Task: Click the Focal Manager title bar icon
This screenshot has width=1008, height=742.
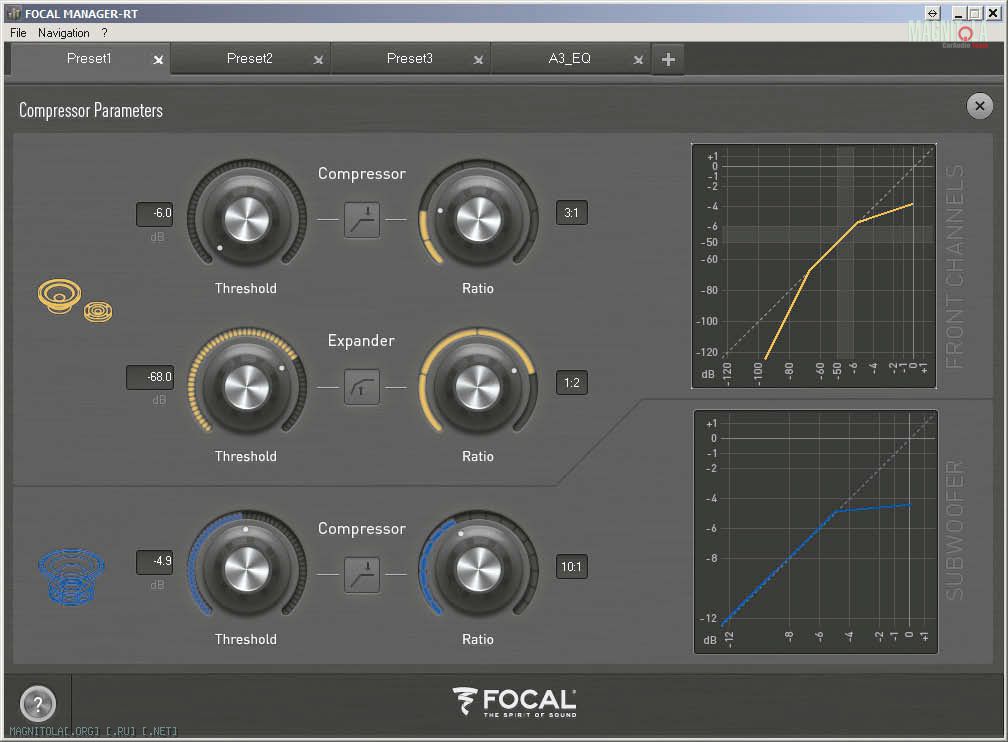Action: point(14,13)
